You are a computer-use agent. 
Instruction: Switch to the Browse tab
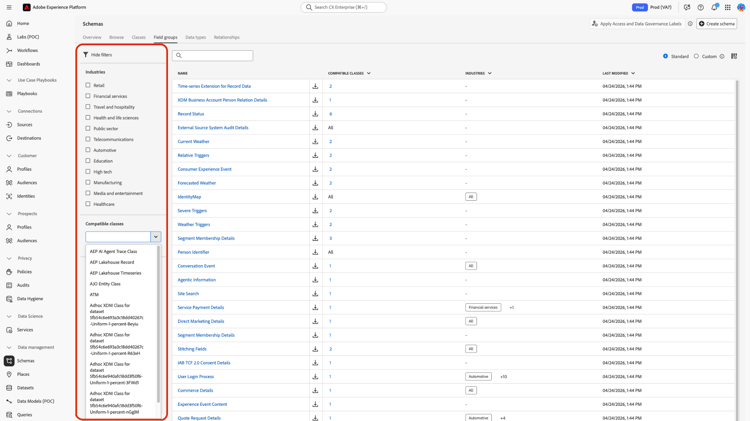click(116, 37)
